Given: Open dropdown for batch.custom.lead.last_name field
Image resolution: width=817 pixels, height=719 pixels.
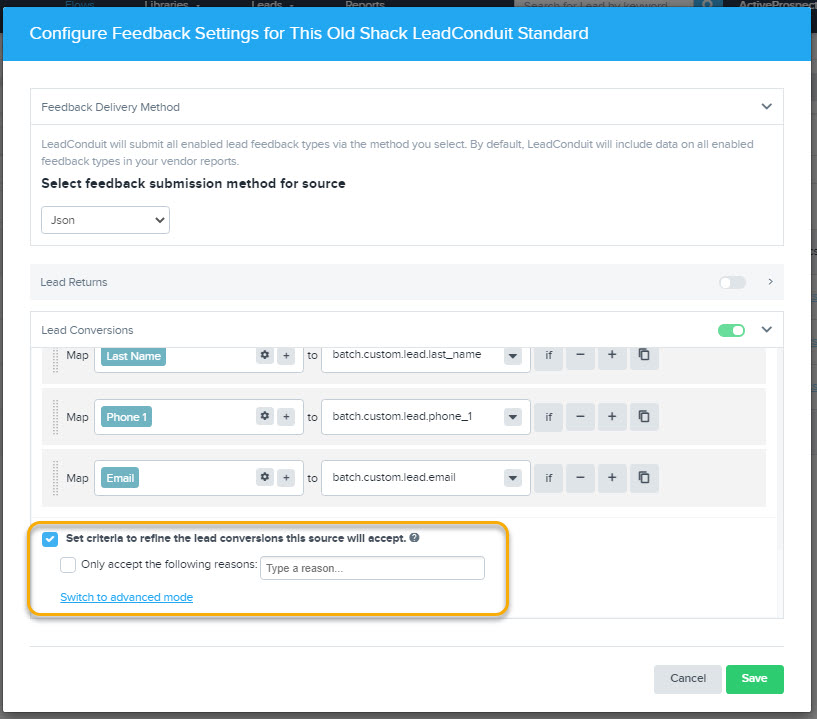Looking at the screenshot, I should [x=513, y=356].
